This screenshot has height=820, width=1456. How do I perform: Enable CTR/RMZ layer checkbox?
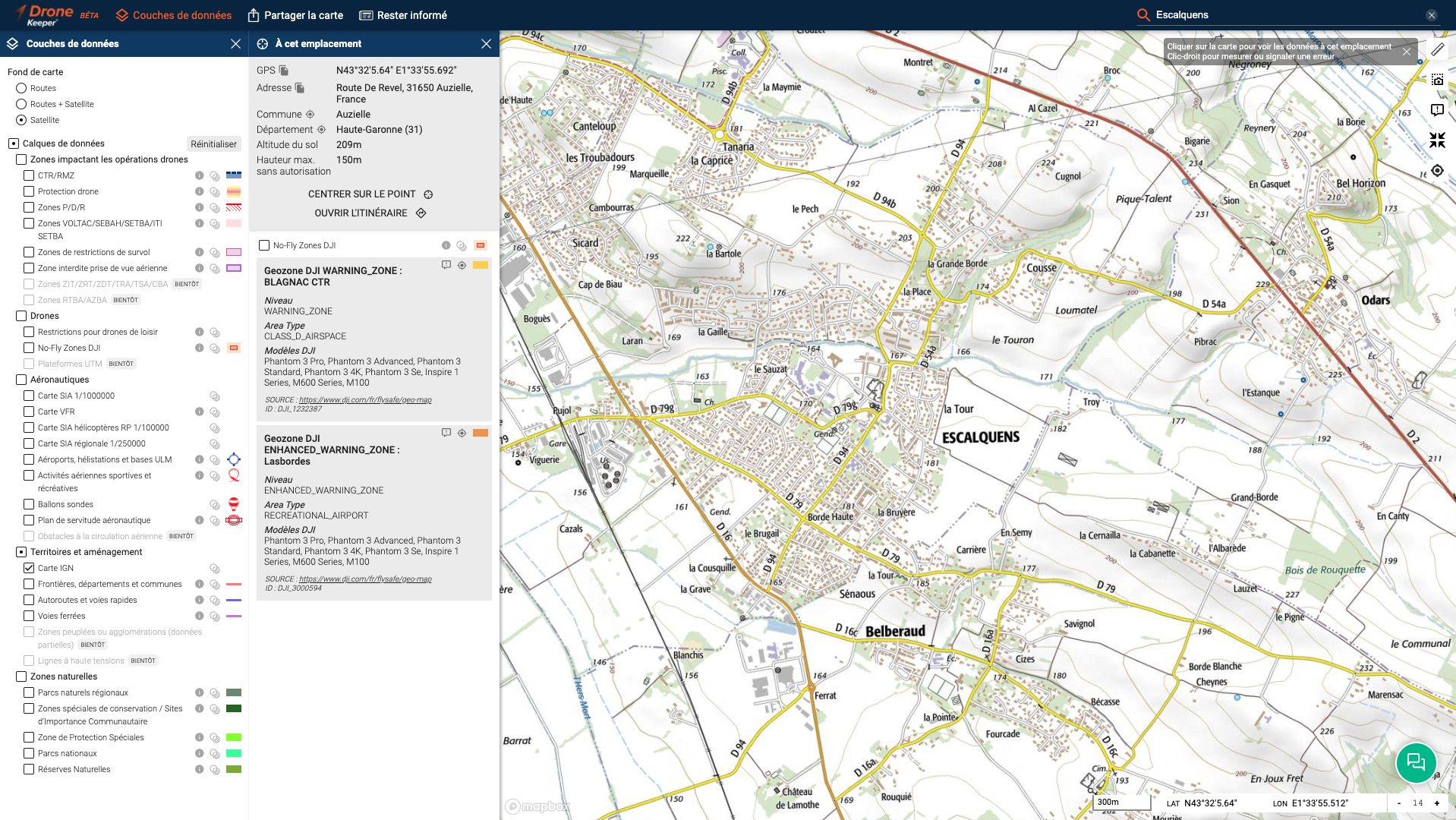tap(29, 175)
